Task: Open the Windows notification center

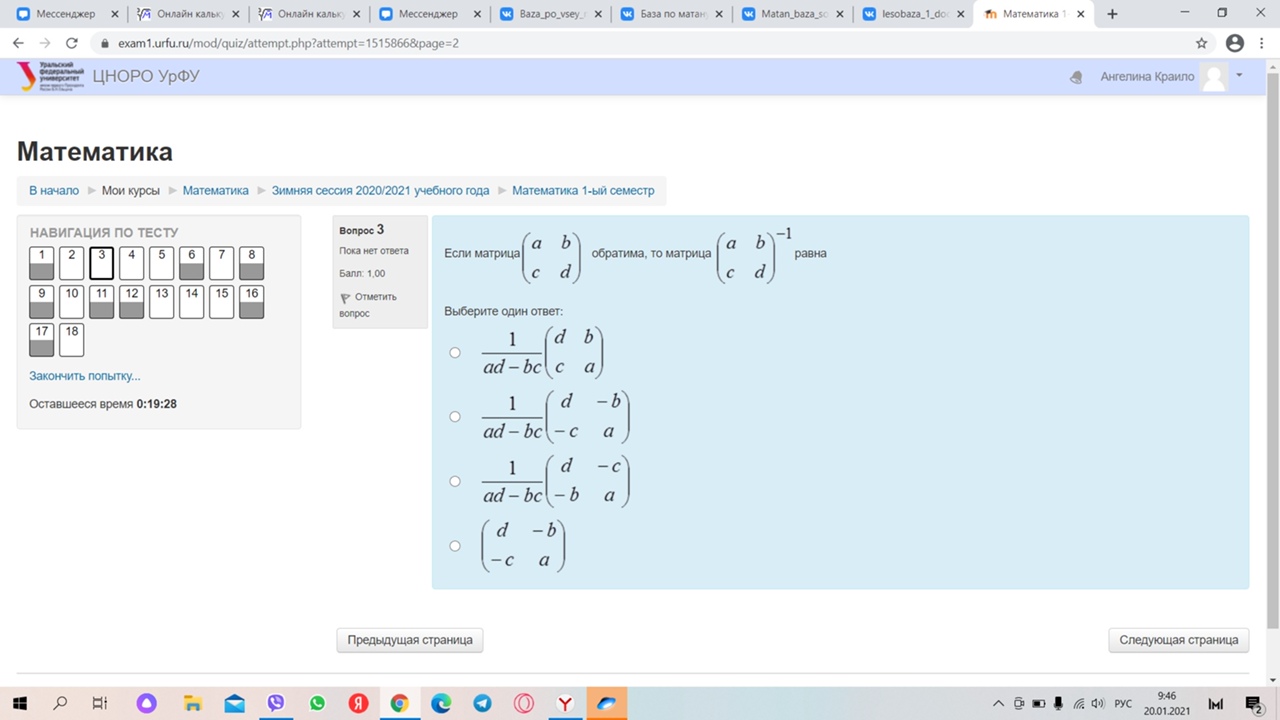Action: 1252,703
